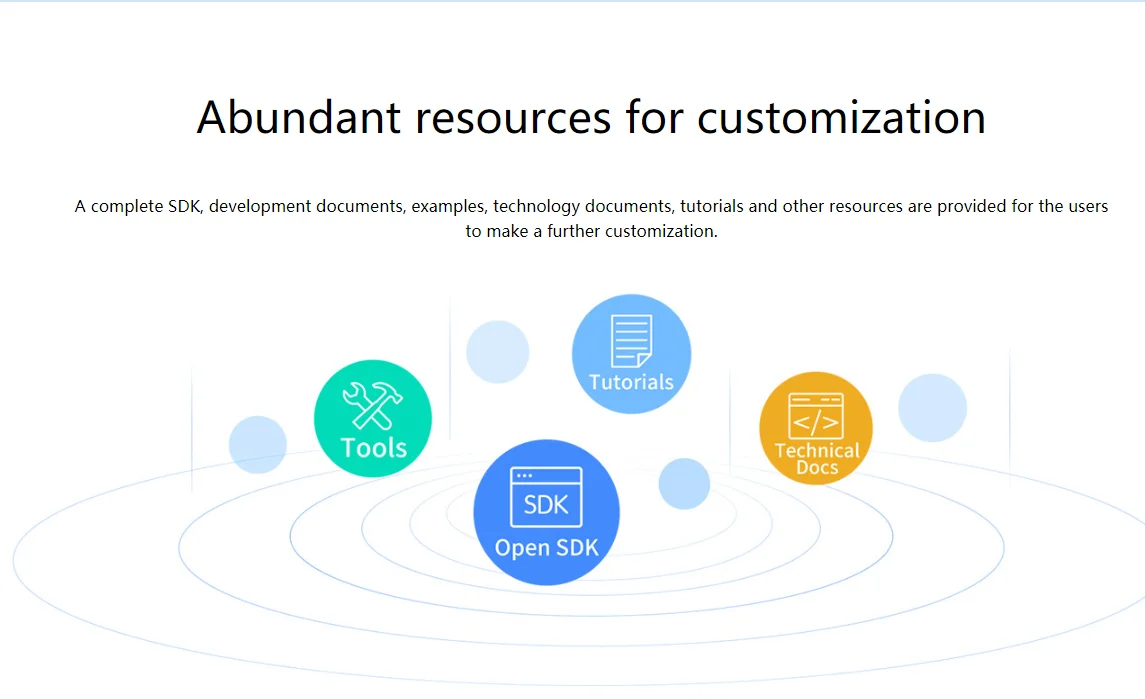Viewport: 1145px width, 699px height.
Task: Click the SDK window icon in blue circle
Action: click(545, 497)
